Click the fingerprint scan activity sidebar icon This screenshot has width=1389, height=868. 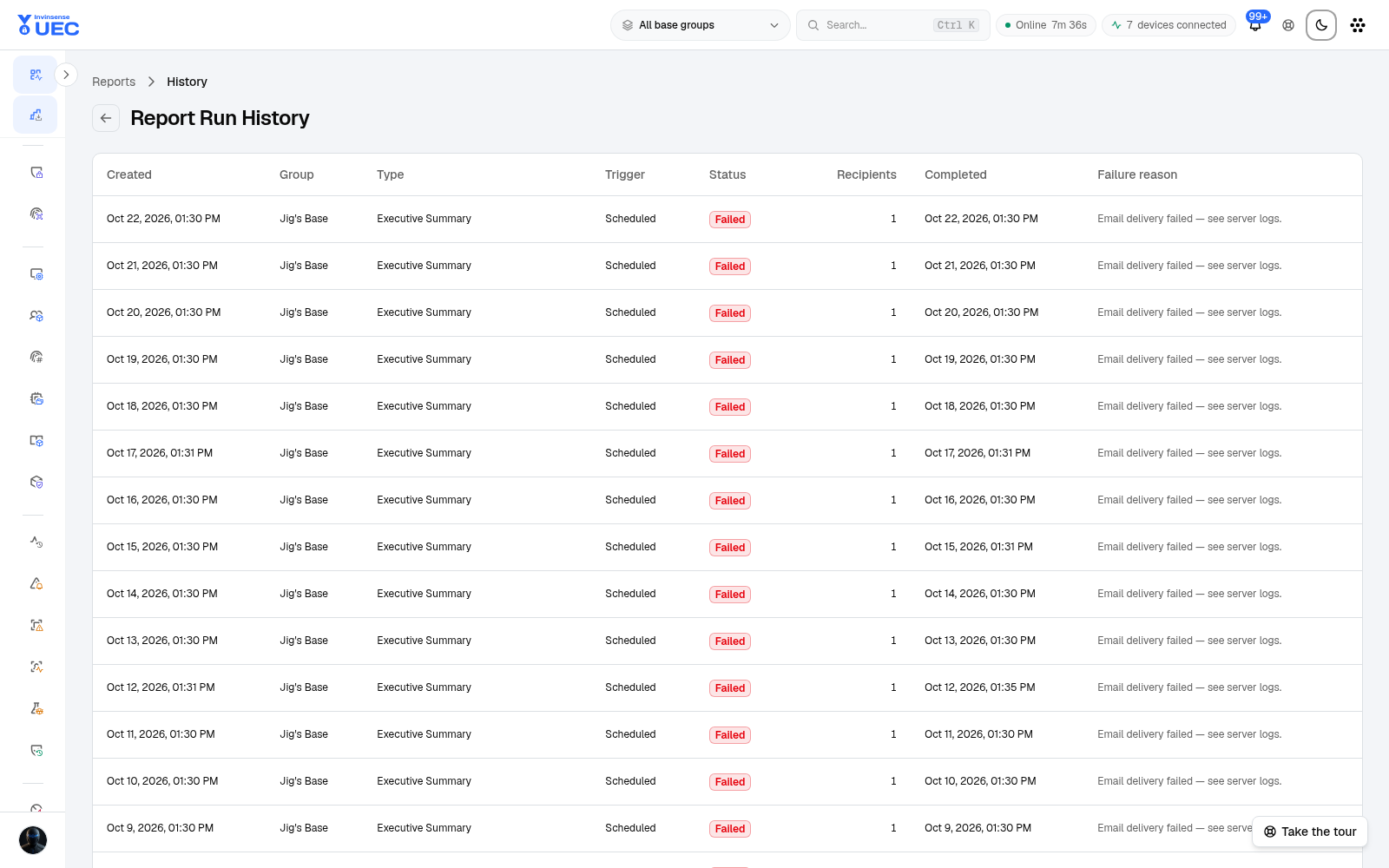point(36,667)
